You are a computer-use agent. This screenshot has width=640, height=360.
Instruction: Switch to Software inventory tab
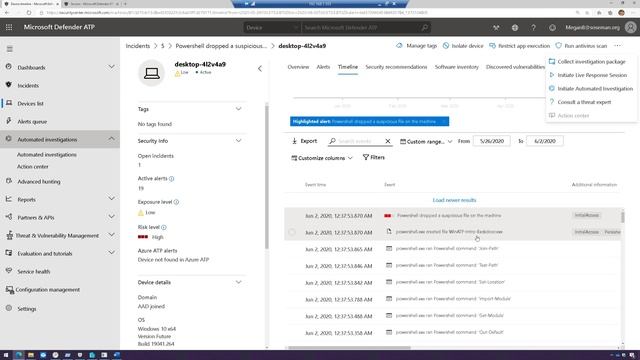(x=456, y=67)
